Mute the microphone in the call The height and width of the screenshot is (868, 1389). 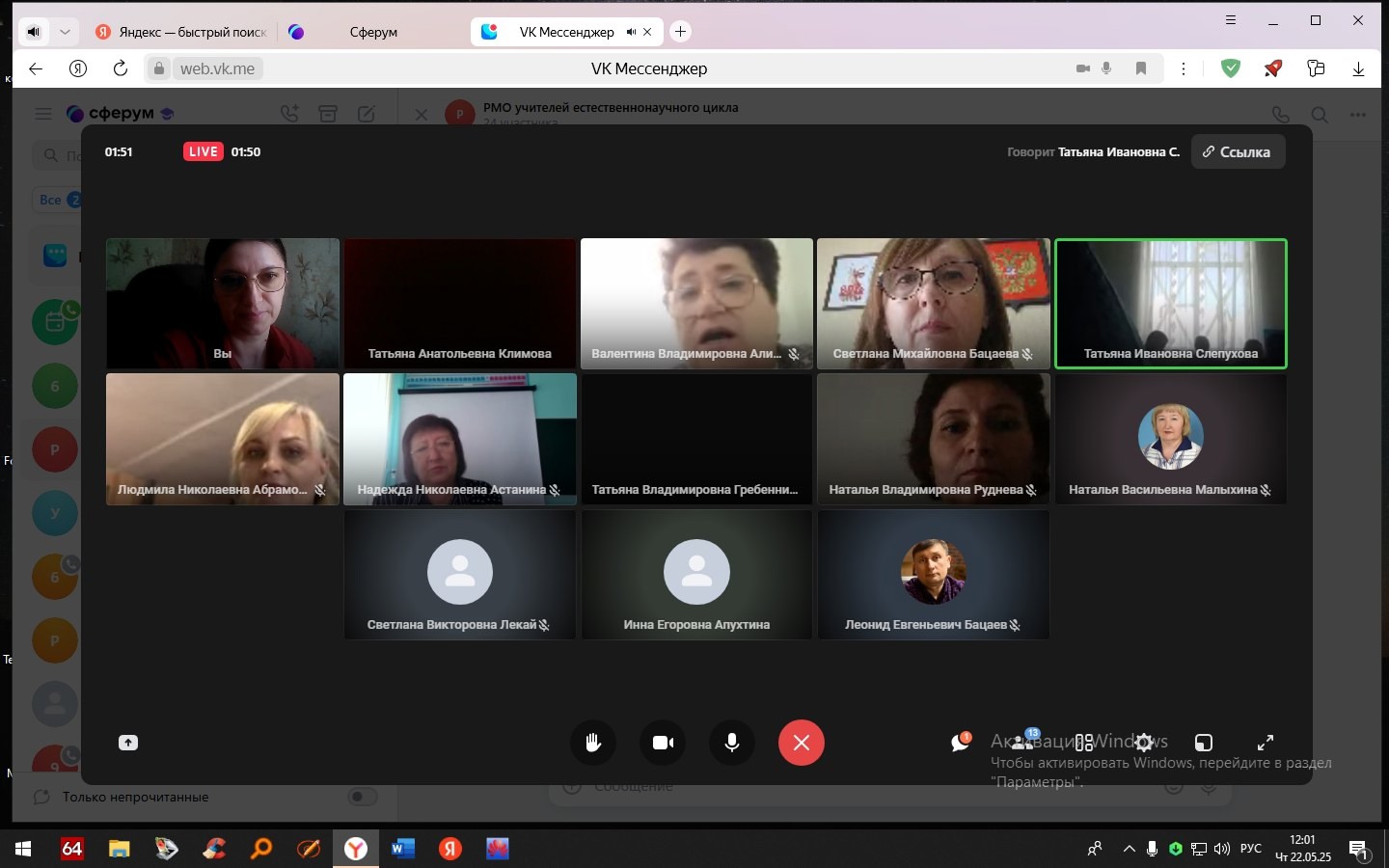(732, 743)
